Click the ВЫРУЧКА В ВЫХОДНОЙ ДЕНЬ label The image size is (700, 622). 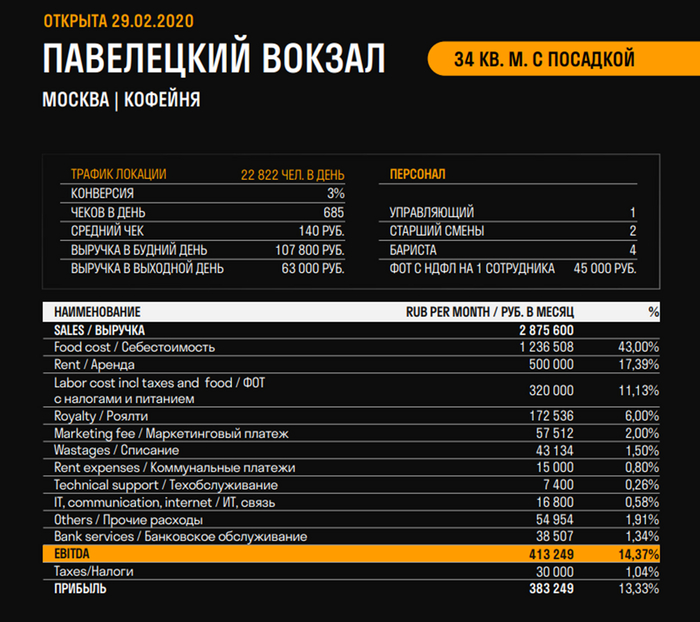point(147,268)
